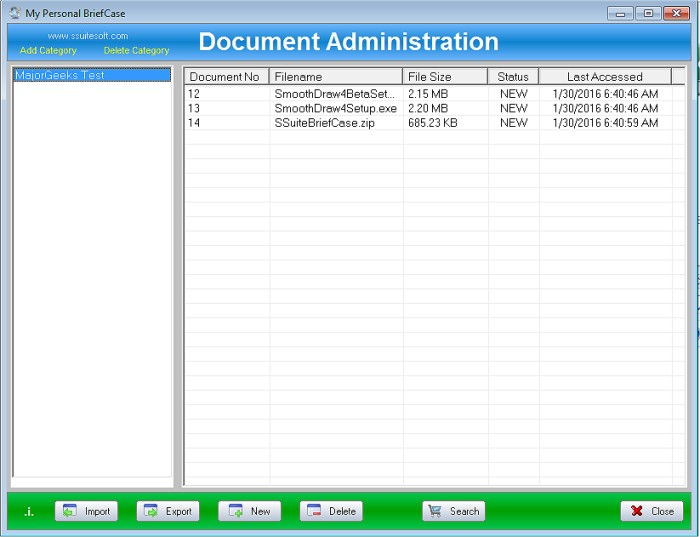Click the 685.23 KB file size cell

click(433, 123)
